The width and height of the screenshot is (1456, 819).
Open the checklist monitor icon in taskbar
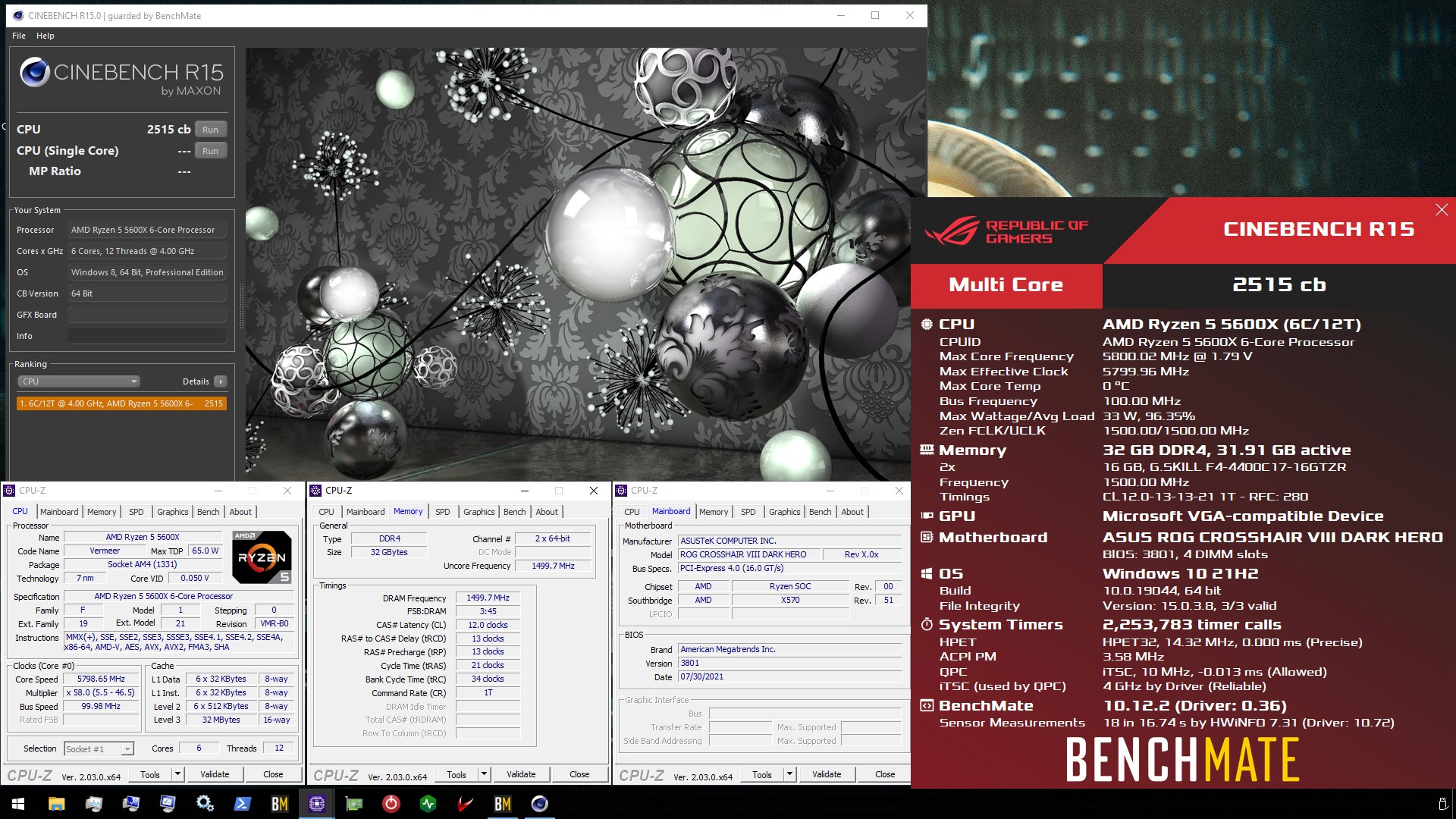click(x=168, y=804)
